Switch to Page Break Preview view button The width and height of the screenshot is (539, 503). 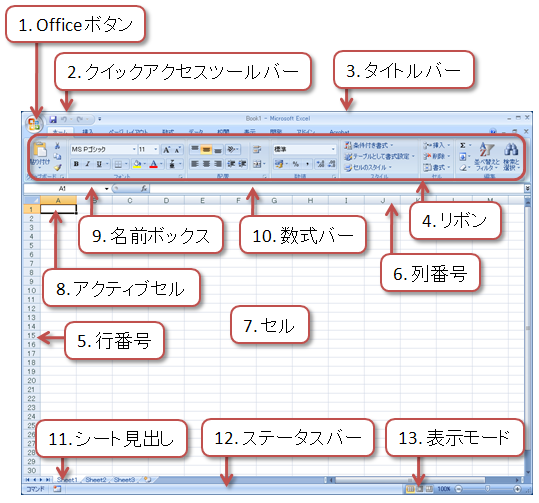pyautogui.click(x=429, y=489)
